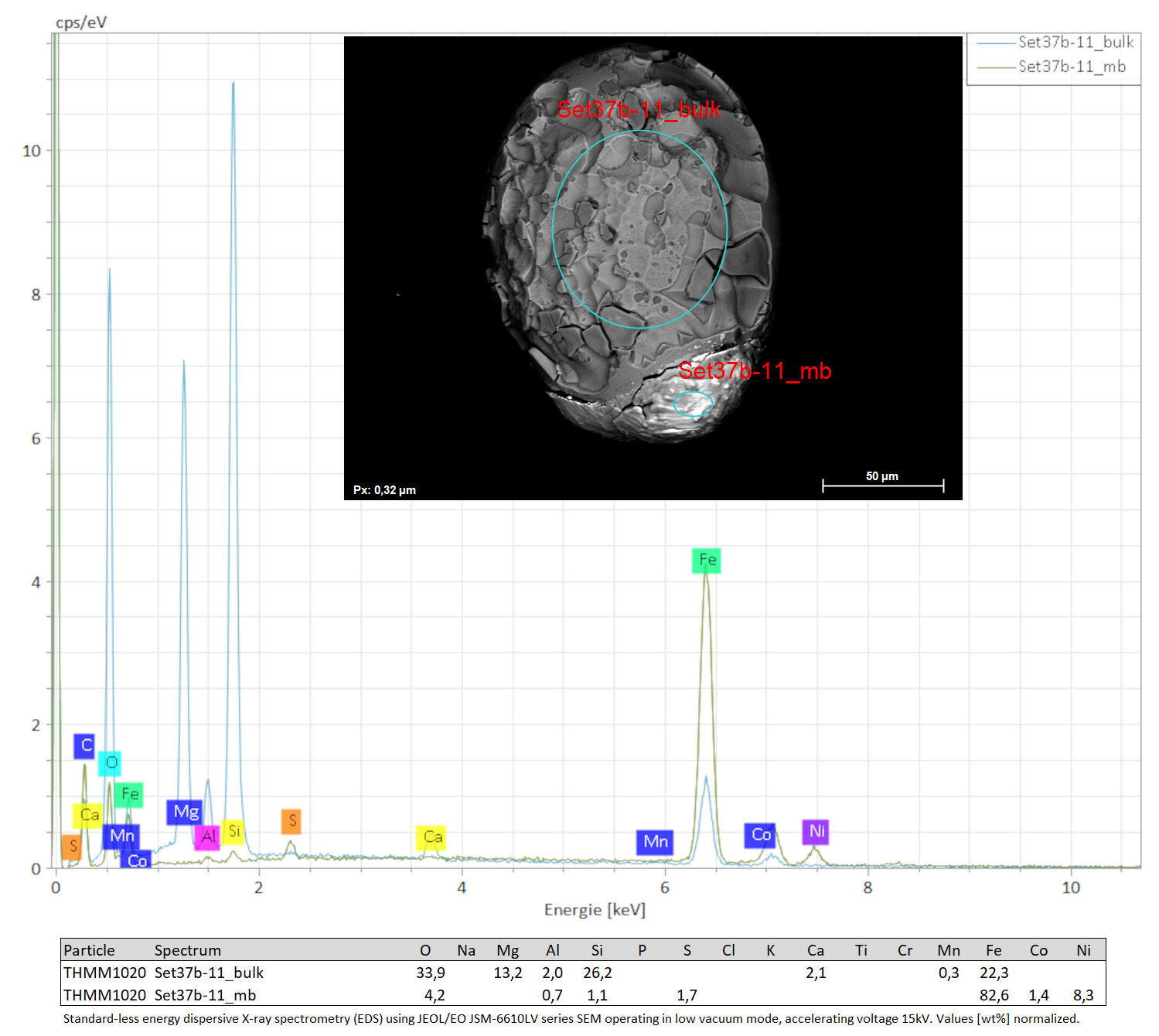This screenshot has width=1159, height=1036.
Task: Click the Fe column header in table
Action: (x=994, y=950)
